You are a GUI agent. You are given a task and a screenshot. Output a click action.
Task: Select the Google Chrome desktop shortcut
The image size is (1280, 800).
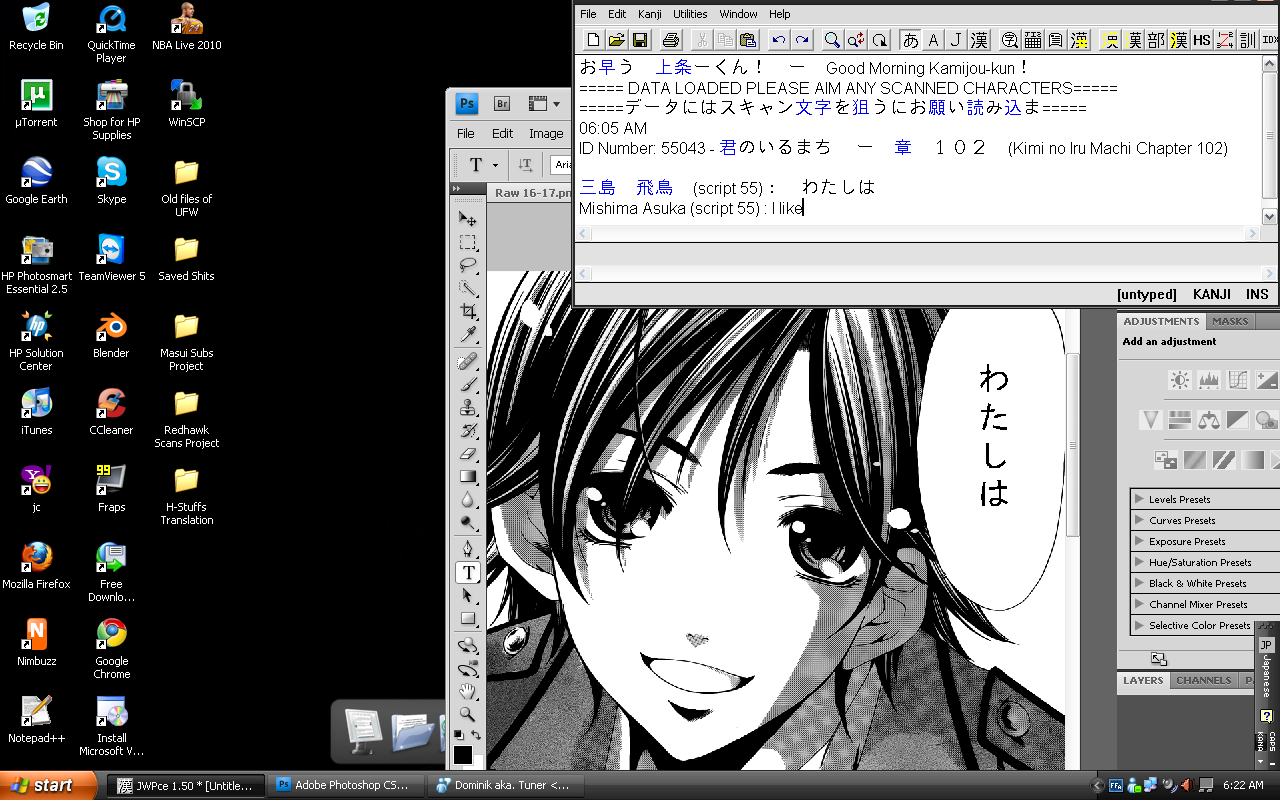[x=112, y=648]
